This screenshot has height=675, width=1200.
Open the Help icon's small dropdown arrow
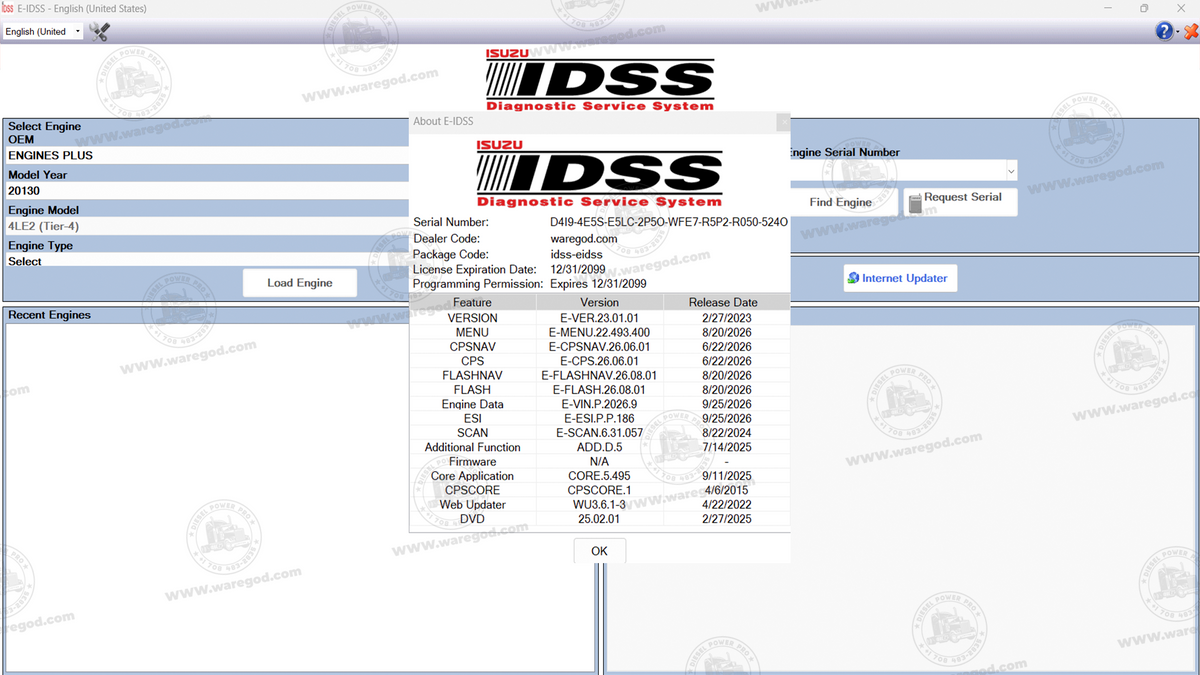pos(1177,32)
